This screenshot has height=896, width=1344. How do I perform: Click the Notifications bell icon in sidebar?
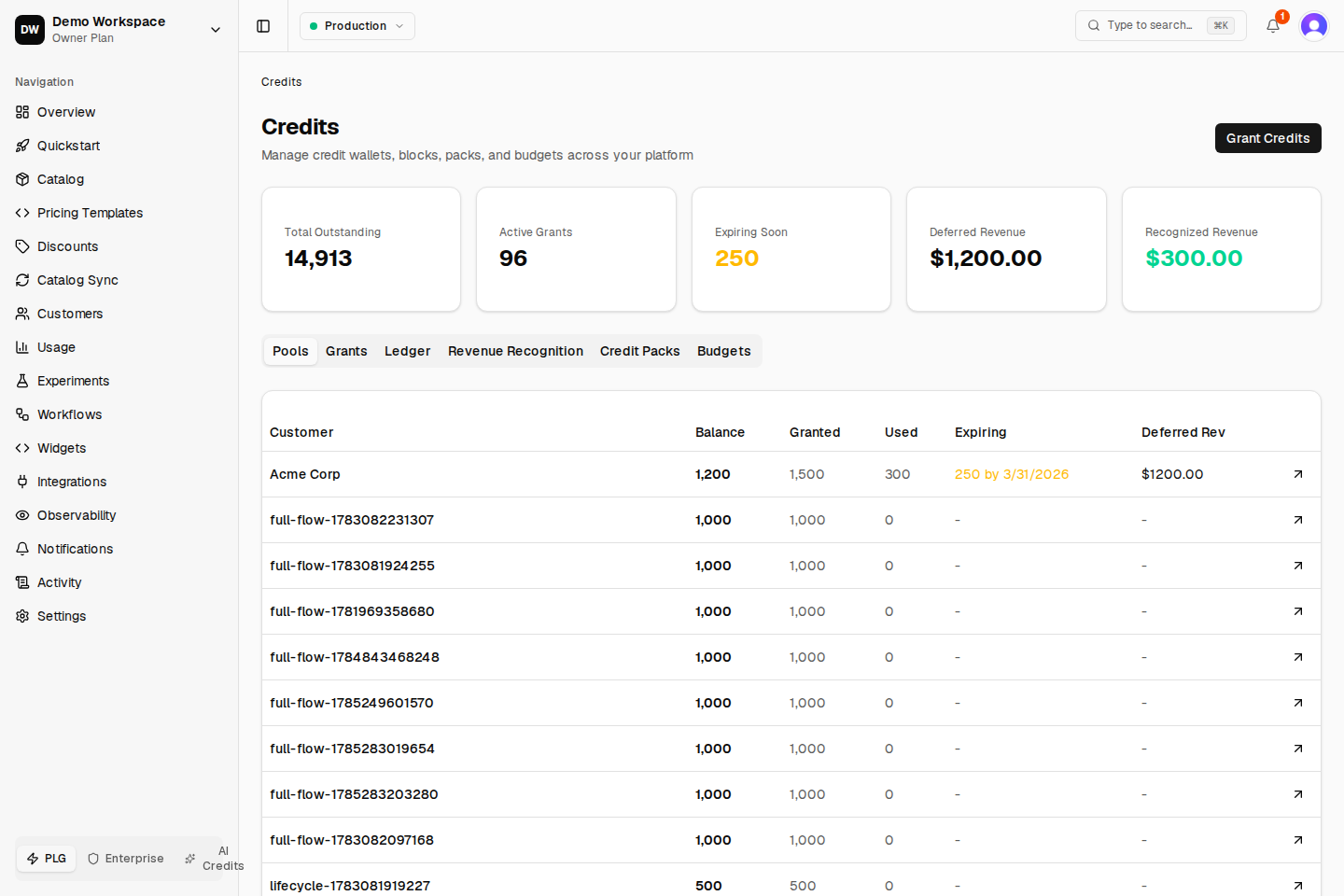[22, 549]
